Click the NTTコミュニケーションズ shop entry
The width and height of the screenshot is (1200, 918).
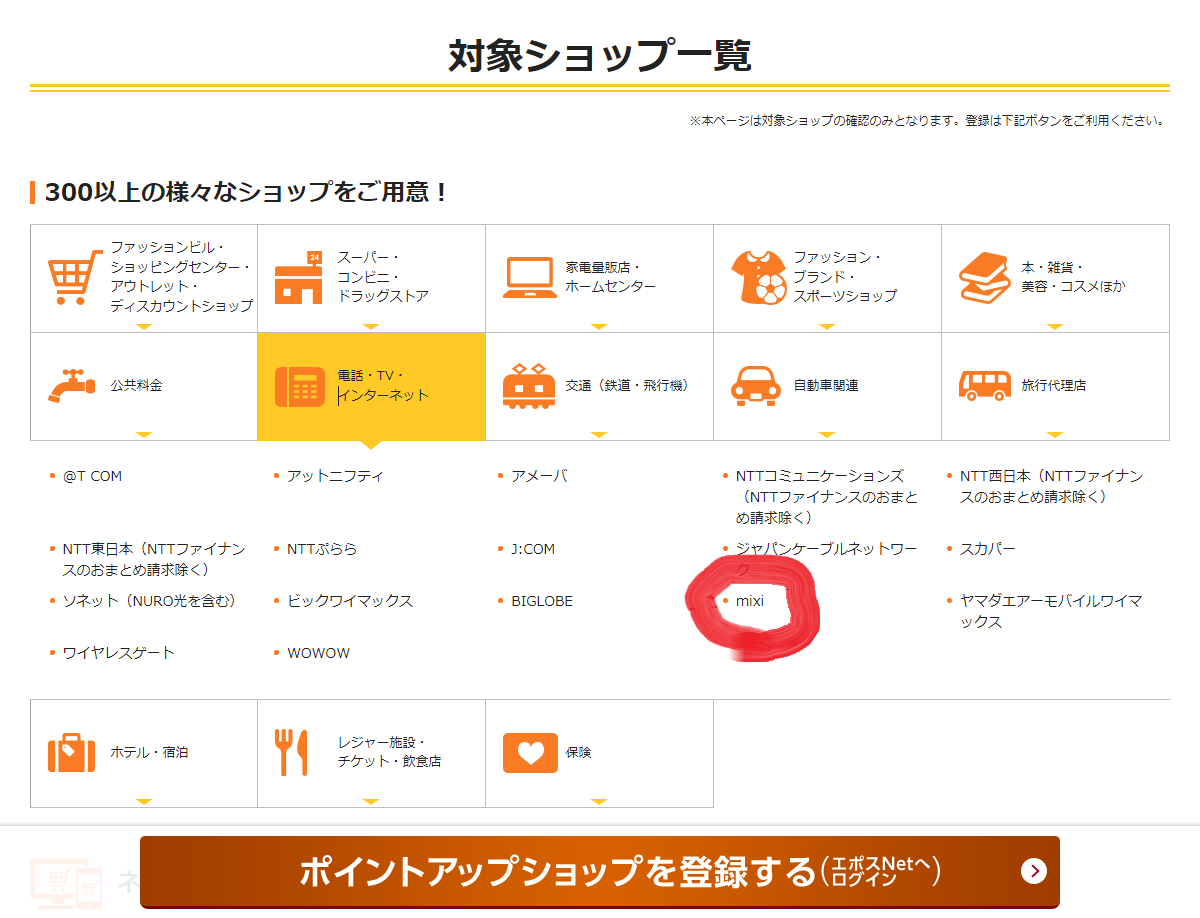(x=827, y=497)
